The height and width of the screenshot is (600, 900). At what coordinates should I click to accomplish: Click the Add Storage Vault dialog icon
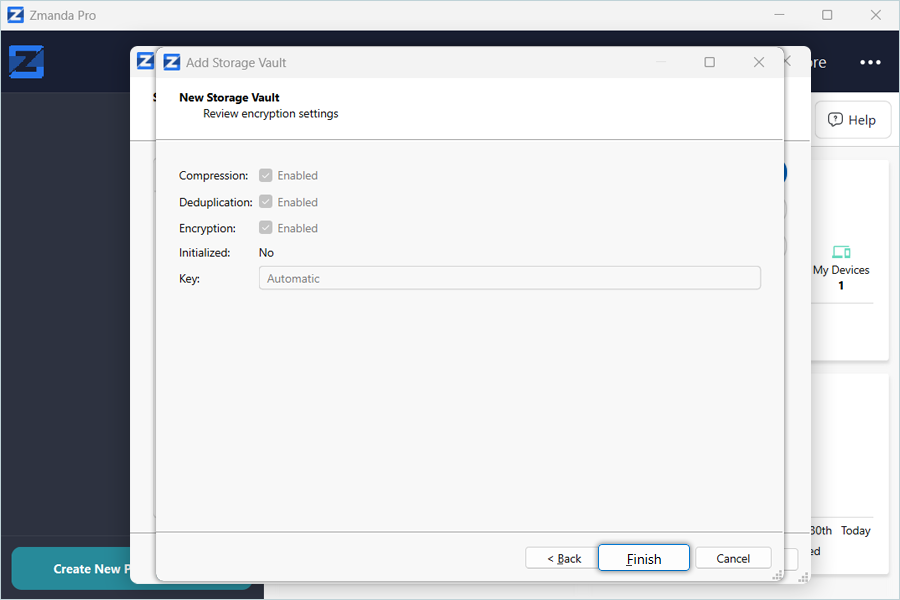tap(171, 62)
